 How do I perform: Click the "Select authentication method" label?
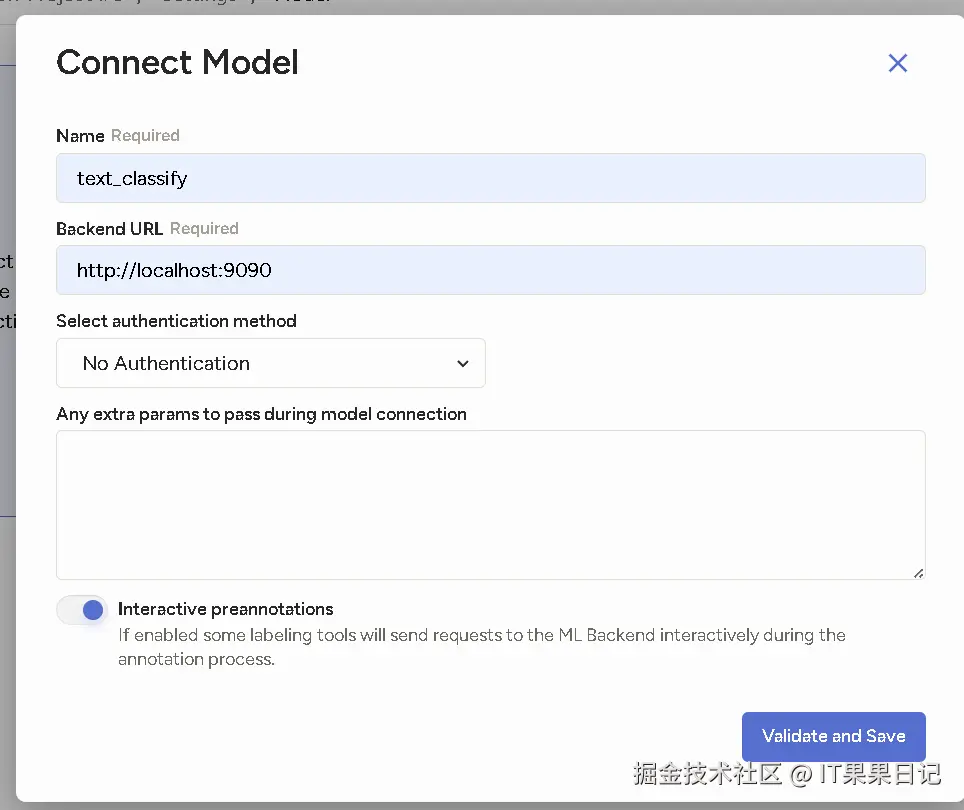pyautogui.click(x=176, y=321)
